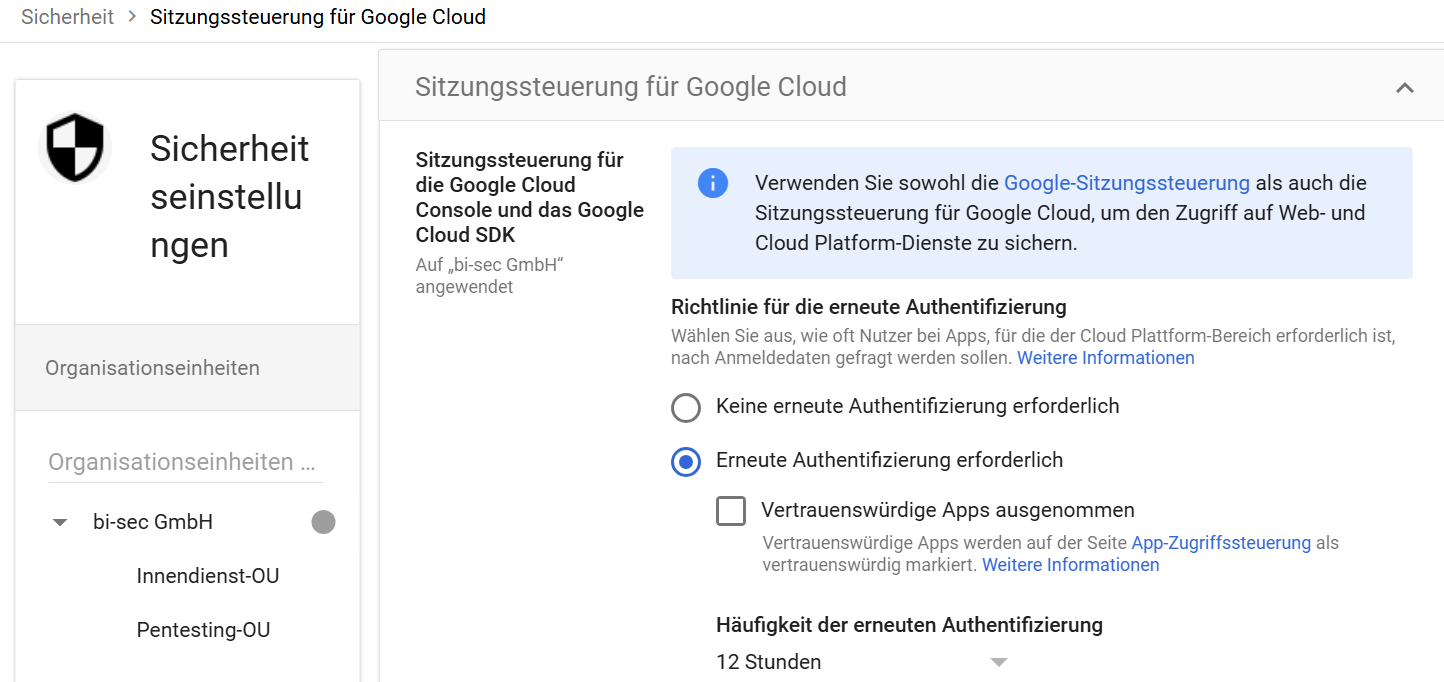
Task: Click 'Sicherheit' in the breadcrumb
Action: [67, 16]
